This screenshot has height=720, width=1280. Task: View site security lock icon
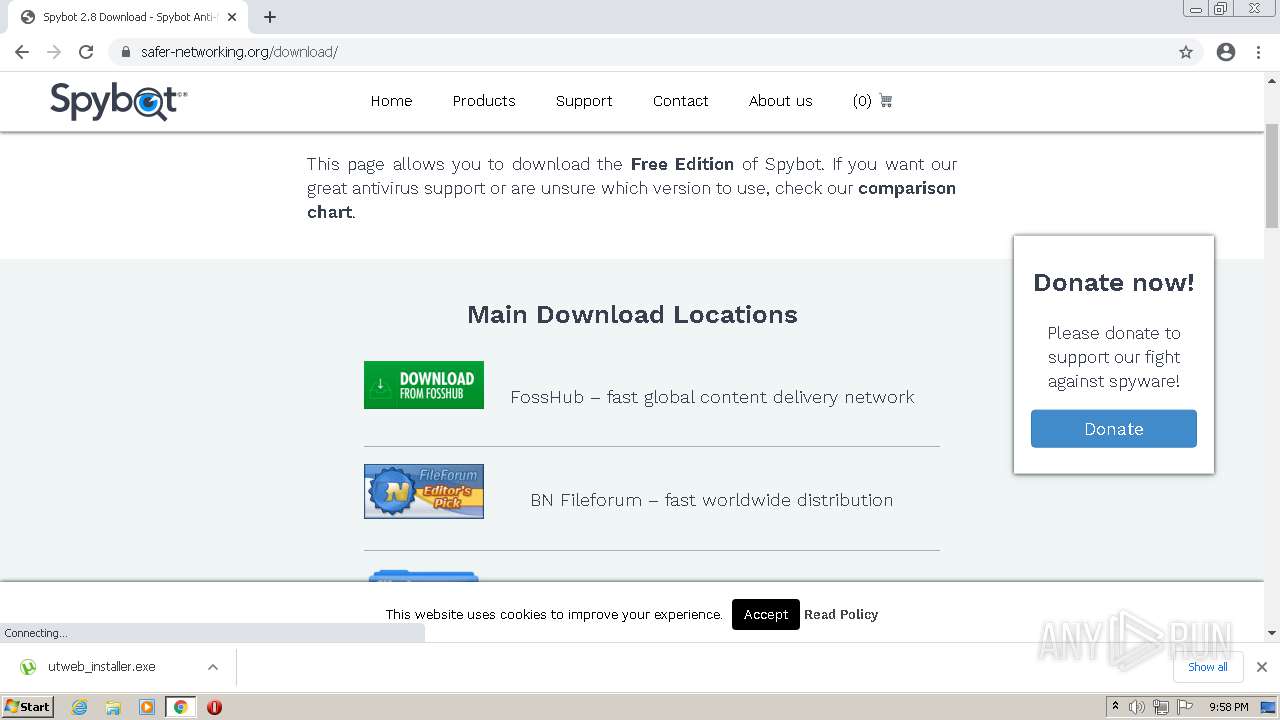pyautogui.click(x=126, y=52)
